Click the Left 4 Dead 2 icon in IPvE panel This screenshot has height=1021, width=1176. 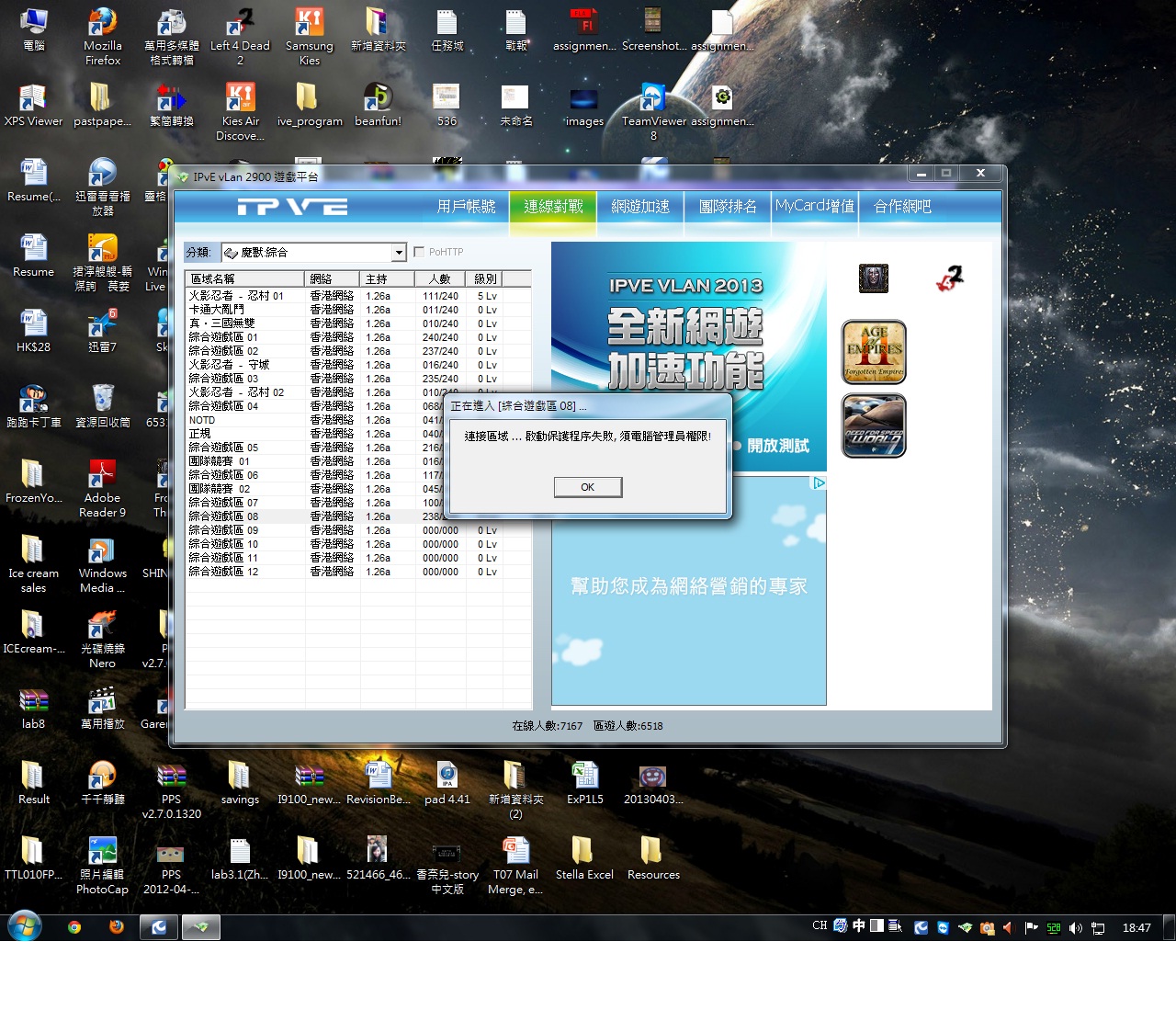(950, 278)
